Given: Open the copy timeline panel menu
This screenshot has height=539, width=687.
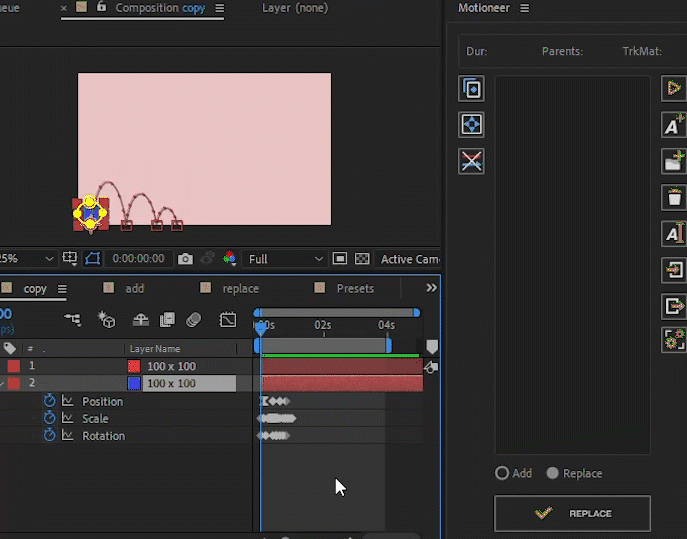Looking at the screenshot, I should click(x=62, y=289).
